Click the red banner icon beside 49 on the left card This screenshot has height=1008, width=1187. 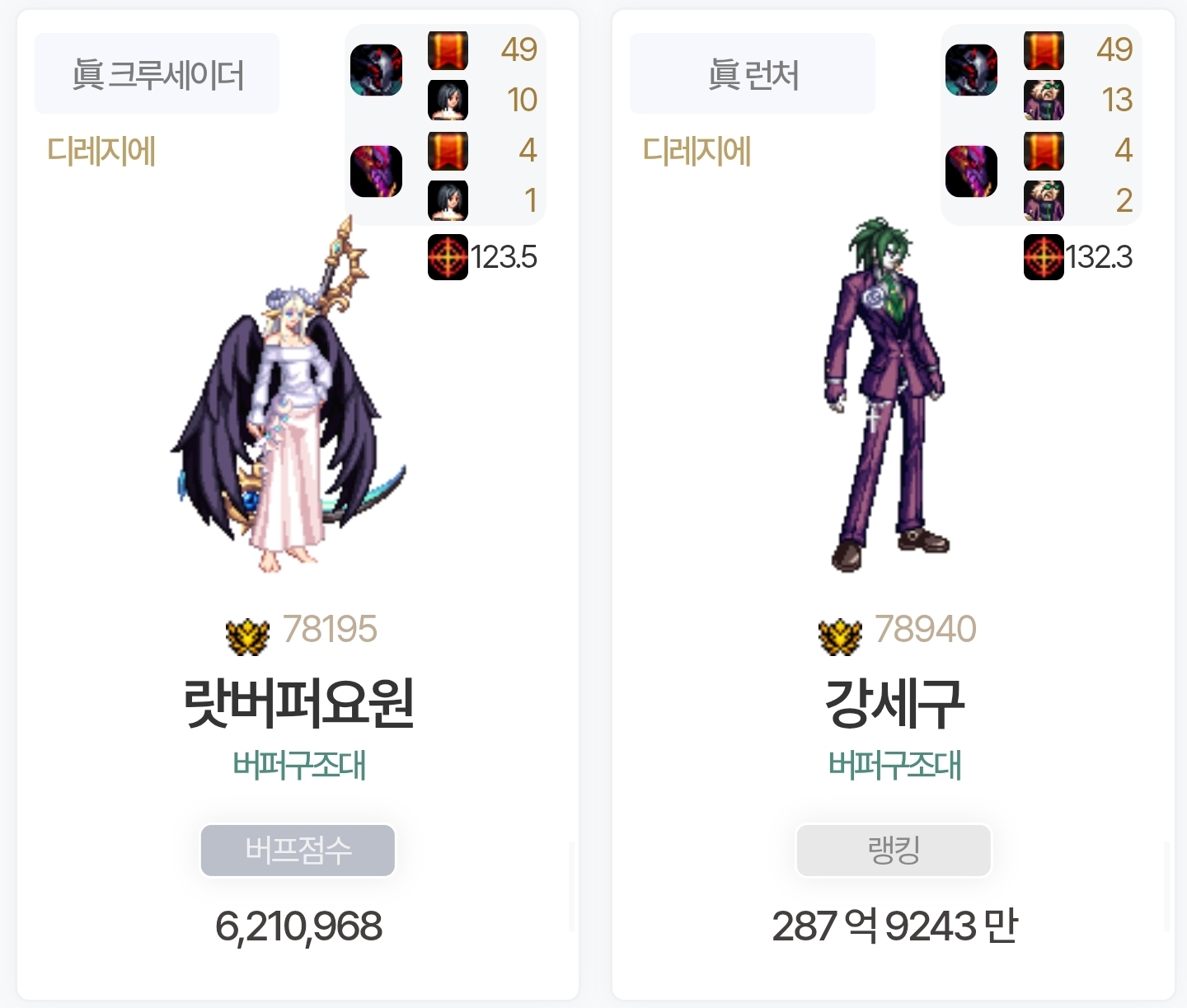[448, 50]
